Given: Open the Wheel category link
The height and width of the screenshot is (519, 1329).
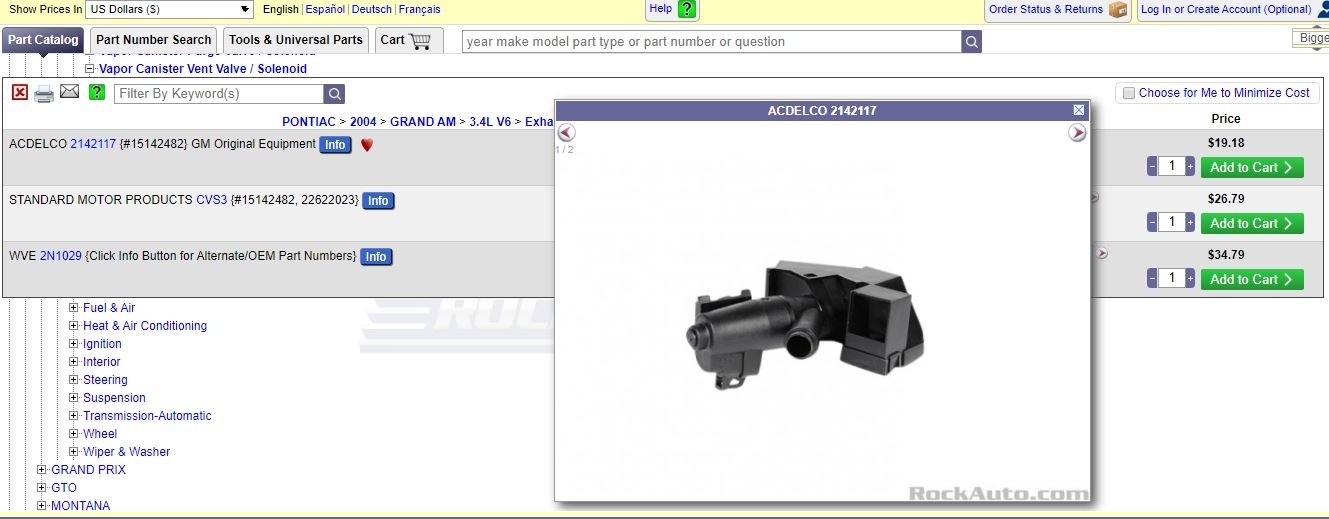Looking at the screenshot, I should [x=100, y=434].
